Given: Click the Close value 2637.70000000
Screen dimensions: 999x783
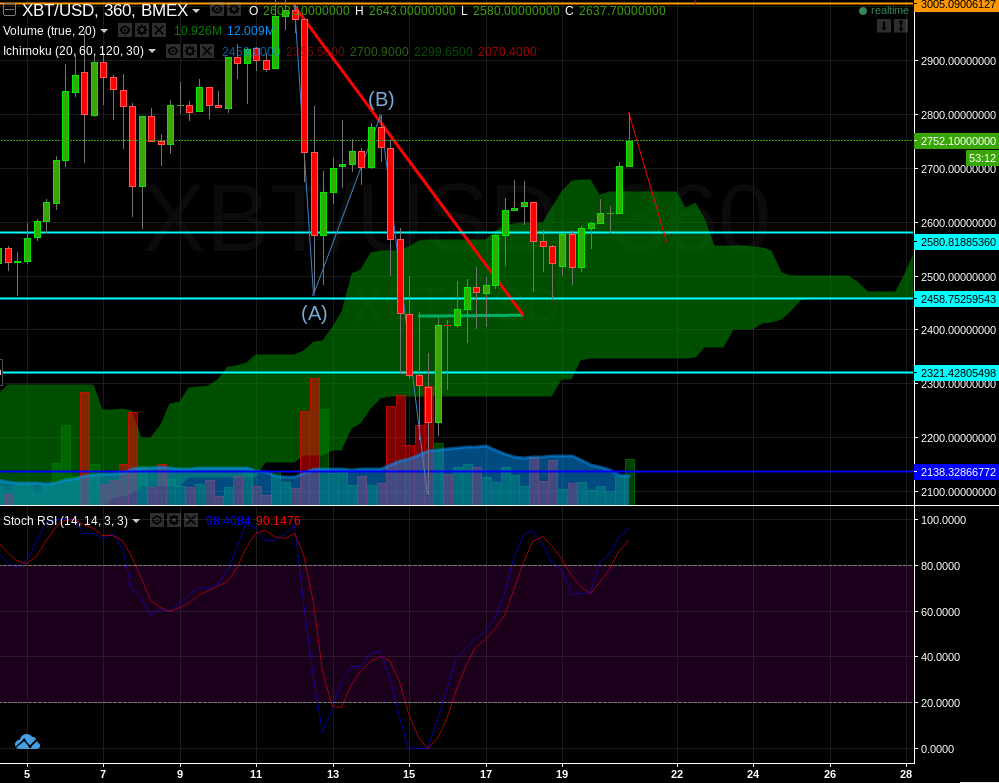Looking at the screenshot, I should click(x=622, y=11).
